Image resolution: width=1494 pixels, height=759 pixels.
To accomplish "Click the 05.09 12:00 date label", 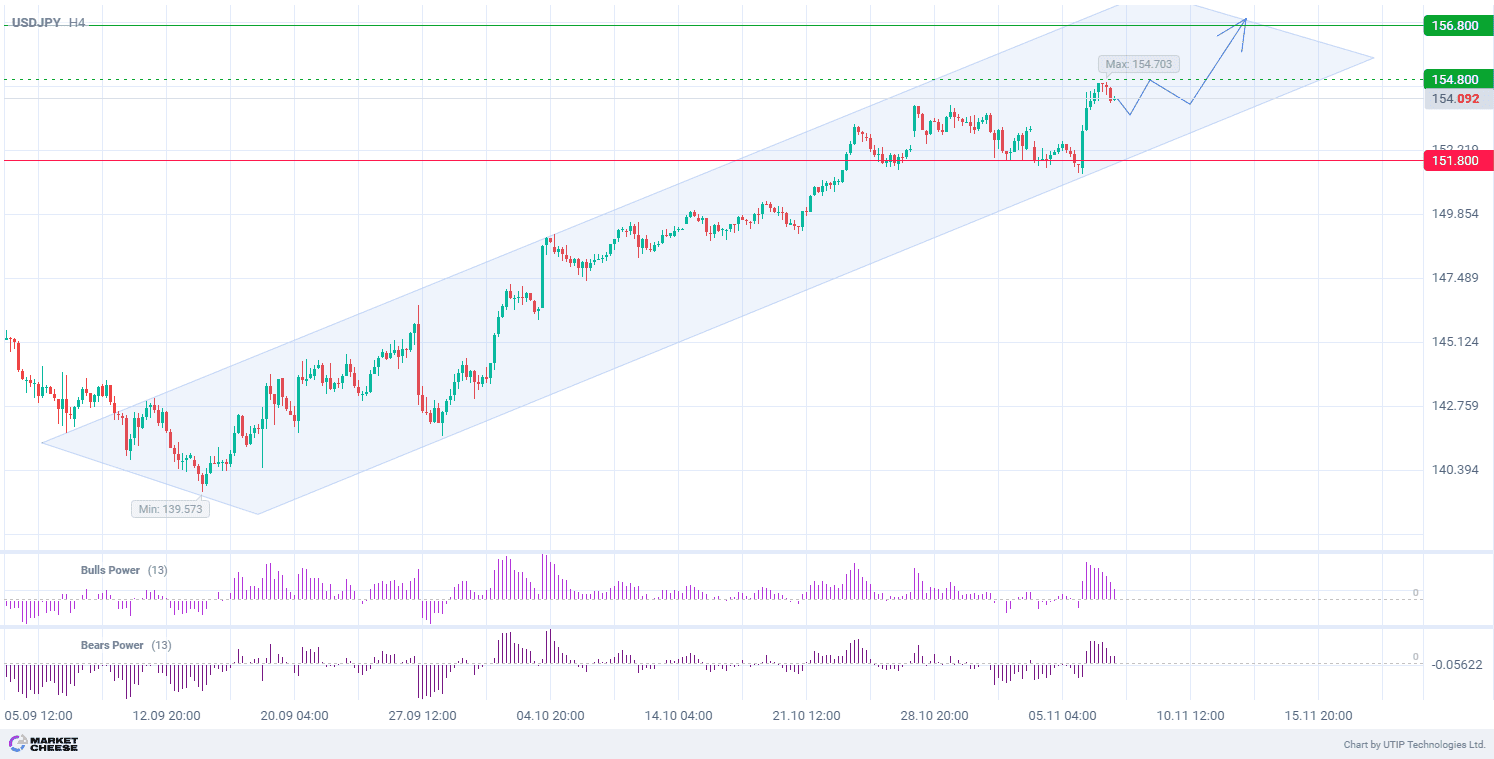I will 39,716.
